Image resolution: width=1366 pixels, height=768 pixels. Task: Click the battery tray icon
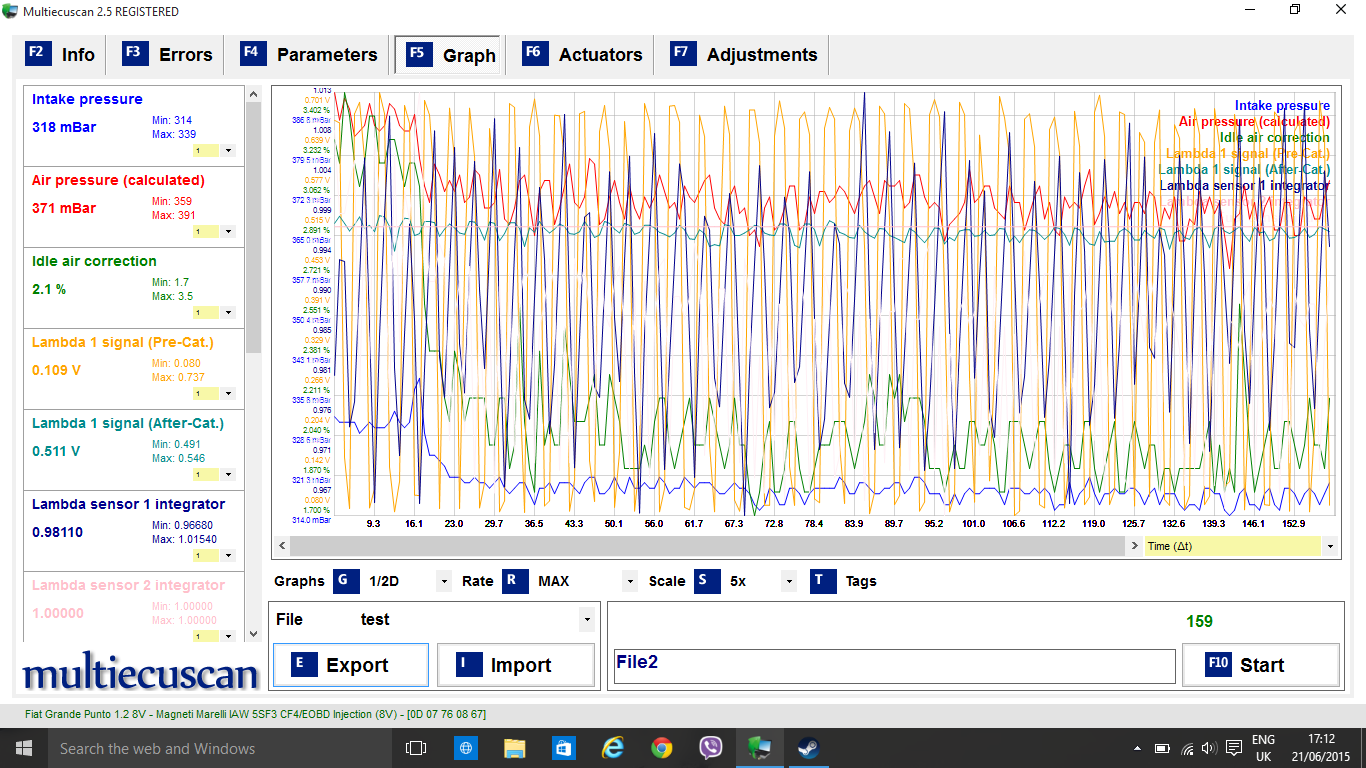(x=1163, y=748)
